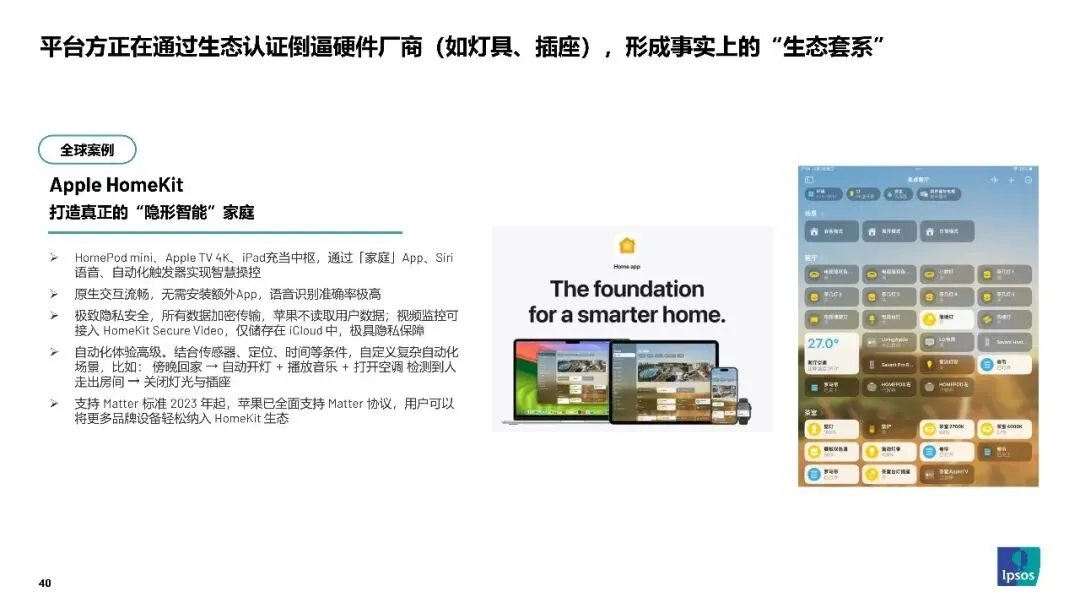Viewport: 1080px width, 608px height.
Task: Toggle the Savant Host tile
Action: click(x=1005, y=342)
